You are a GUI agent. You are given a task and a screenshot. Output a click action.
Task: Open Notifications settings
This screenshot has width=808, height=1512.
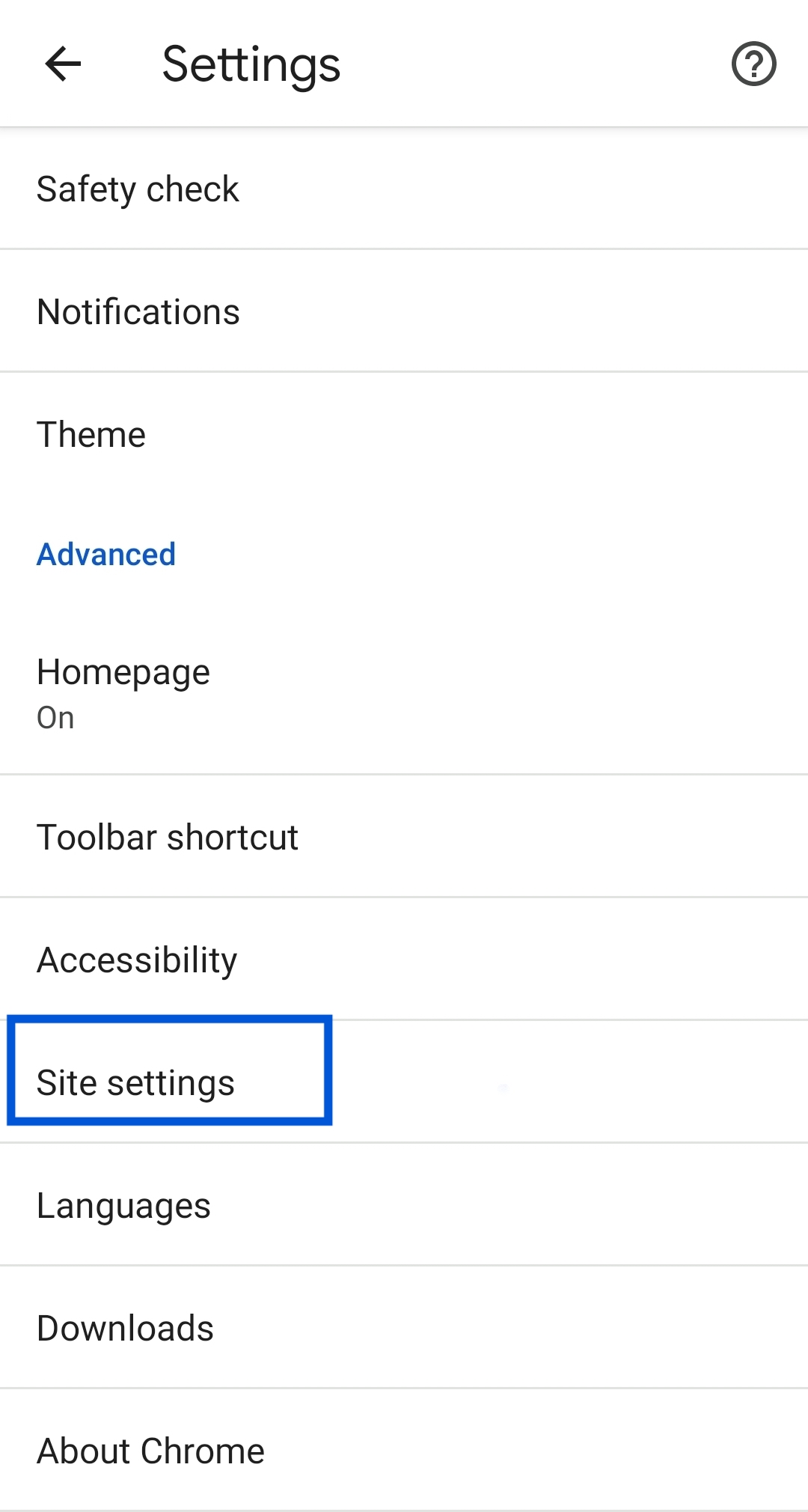[x=404, y=311]
